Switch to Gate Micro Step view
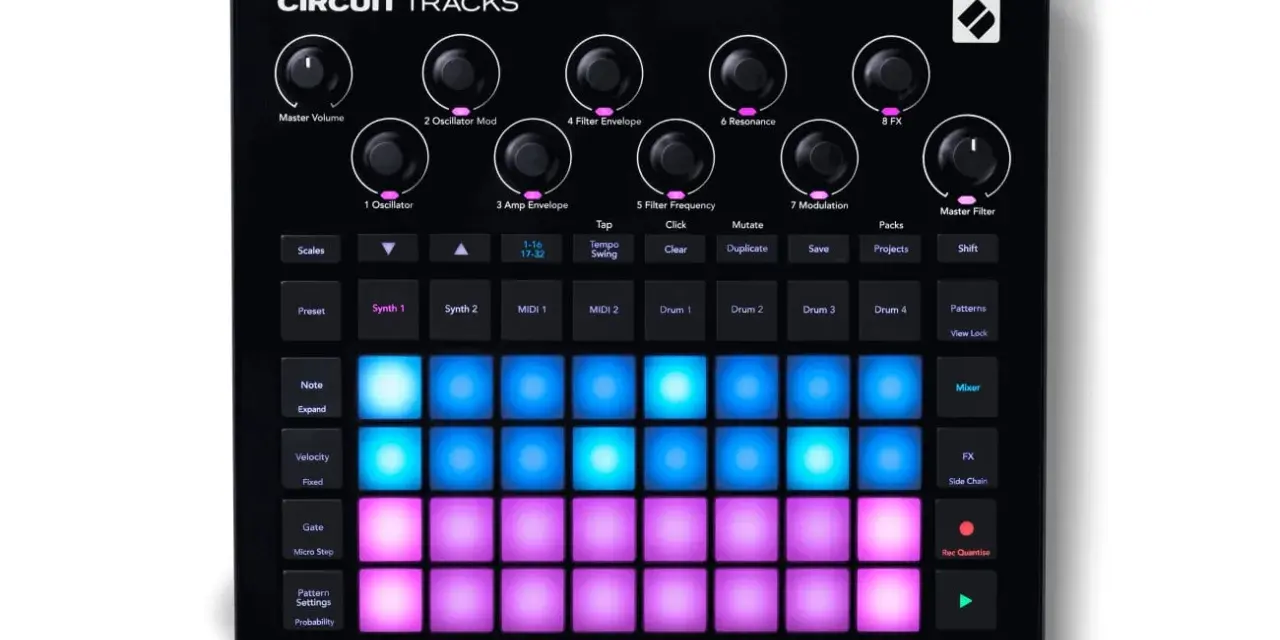1280x640 pixels. [x=311, y=530]
